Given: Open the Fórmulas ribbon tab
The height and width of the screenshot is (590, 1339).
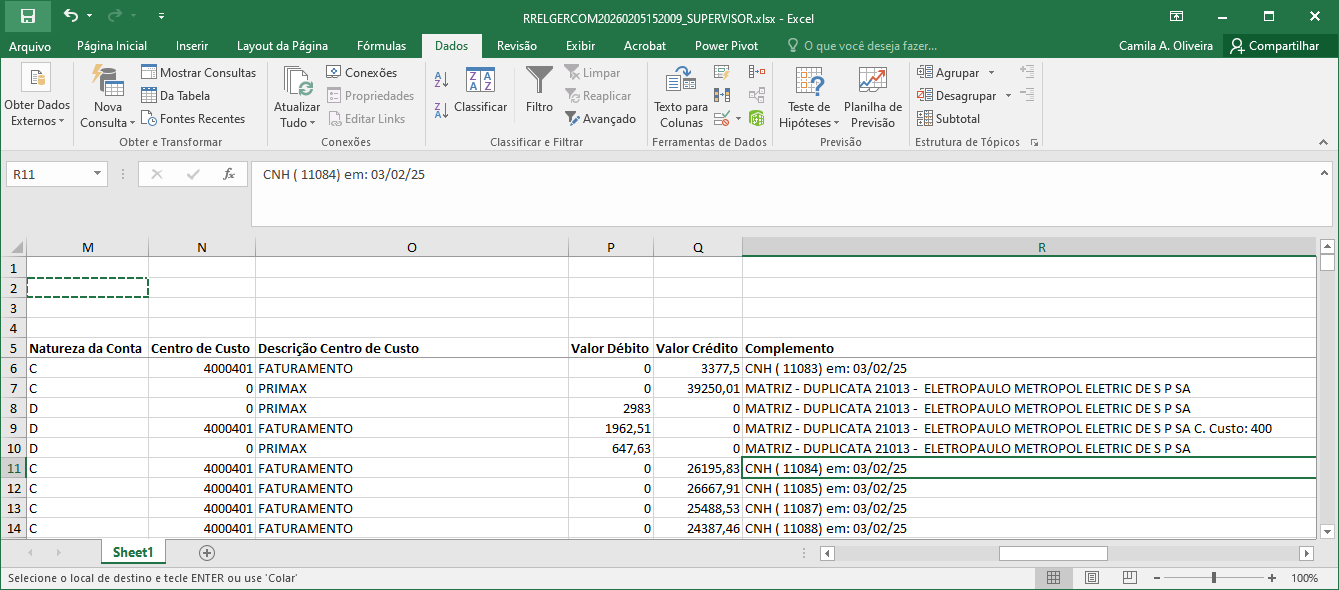Looking at the screenshot, I should tap(381, 46).
